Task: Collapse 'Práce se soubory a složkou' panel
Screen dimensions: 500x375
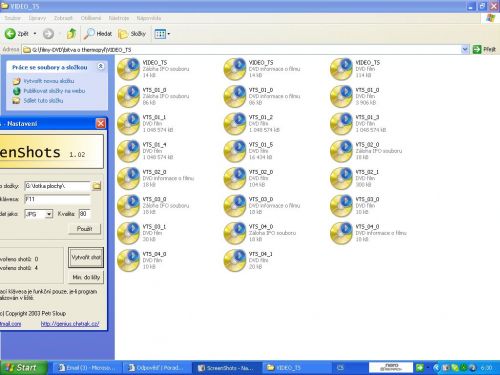Action: [x=100, y=67]
